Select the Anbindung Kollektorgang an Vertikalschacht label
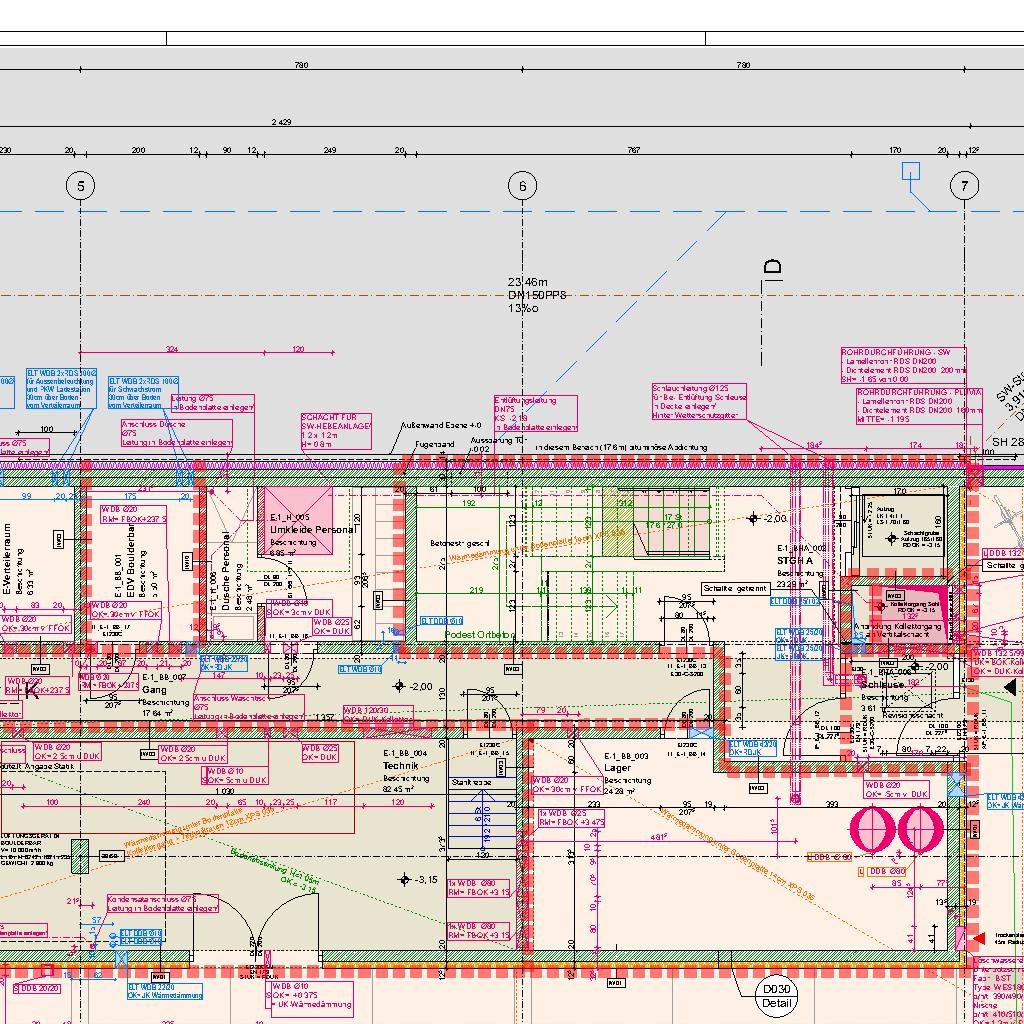 pyautogui.click(x=897, y=630)
